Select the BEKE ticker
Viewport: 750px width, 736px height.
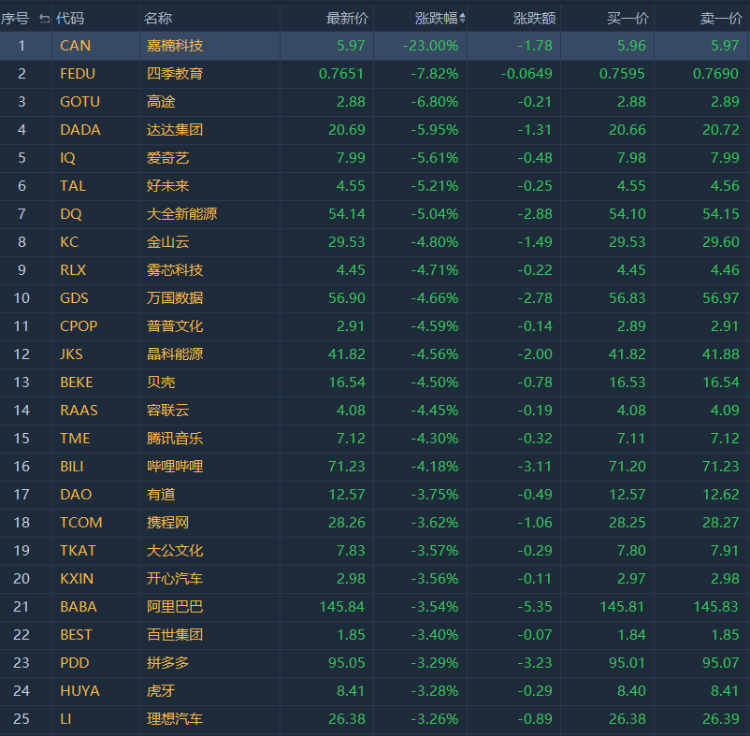[x=77, y=382]
